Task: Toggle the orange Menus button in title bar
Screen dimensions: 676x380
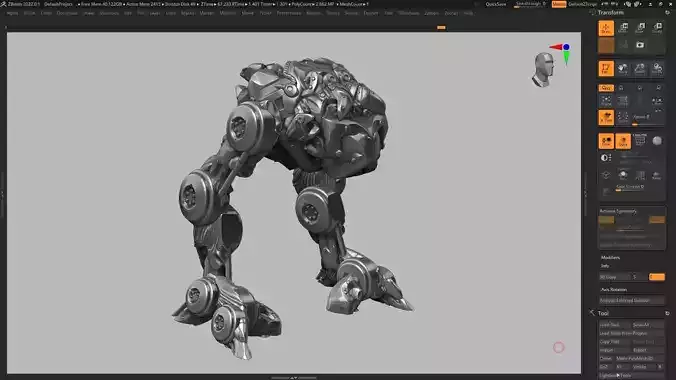Action: [x=559, y=4]
